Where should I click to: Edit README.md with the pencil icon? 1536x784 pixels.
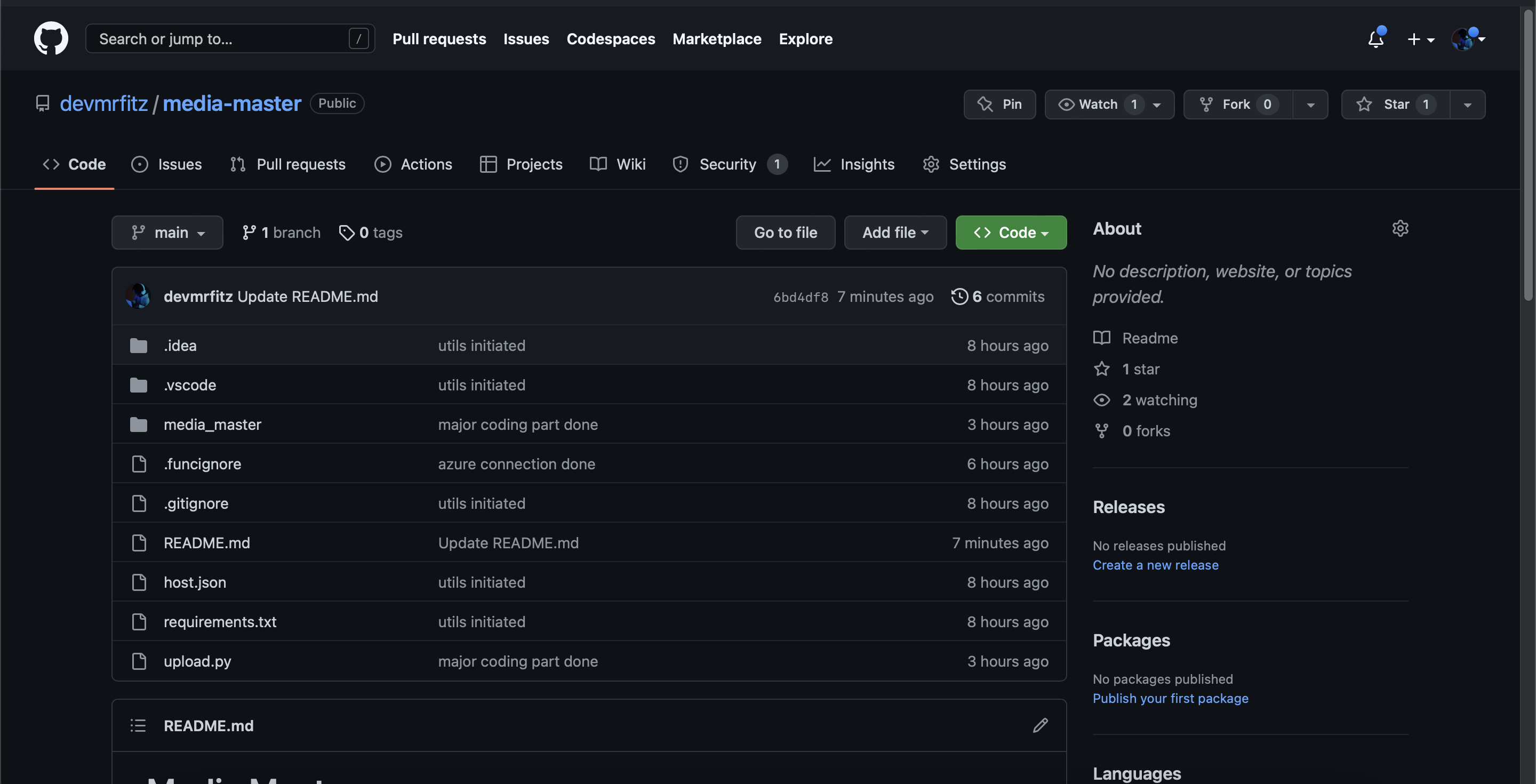1040,725
